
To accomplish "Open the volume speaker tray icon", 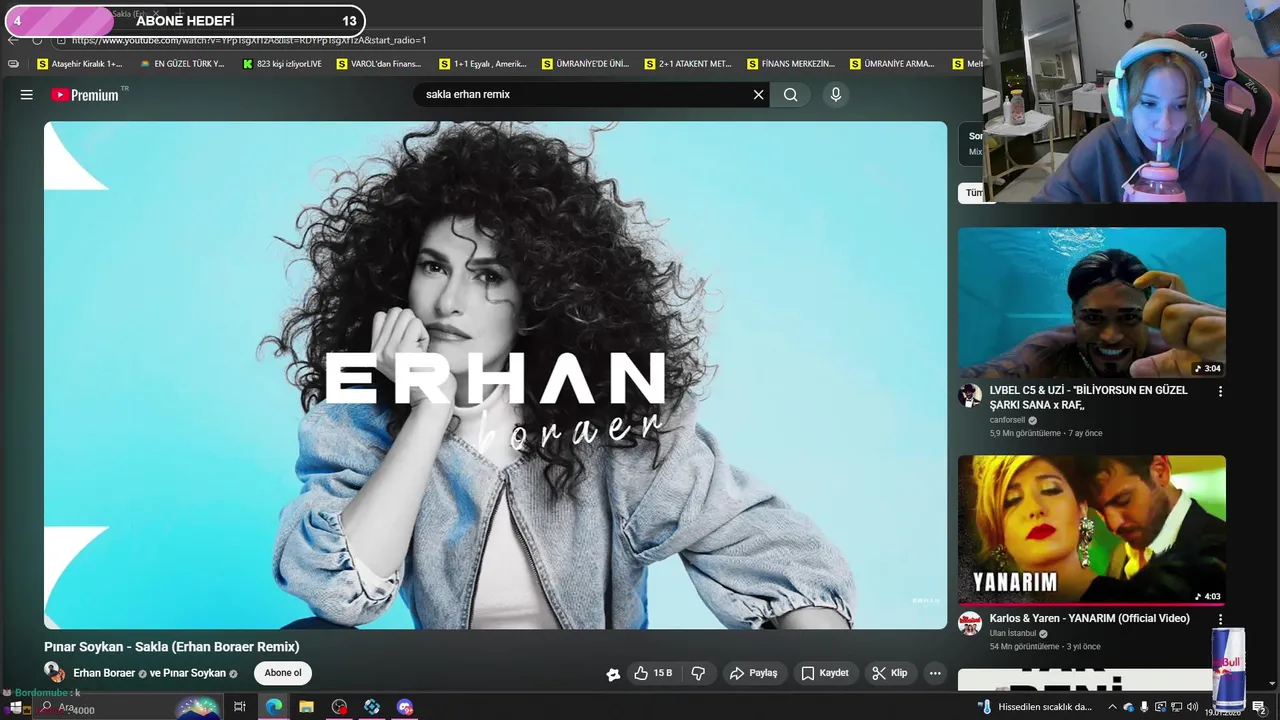I will tap(1192, 707).
